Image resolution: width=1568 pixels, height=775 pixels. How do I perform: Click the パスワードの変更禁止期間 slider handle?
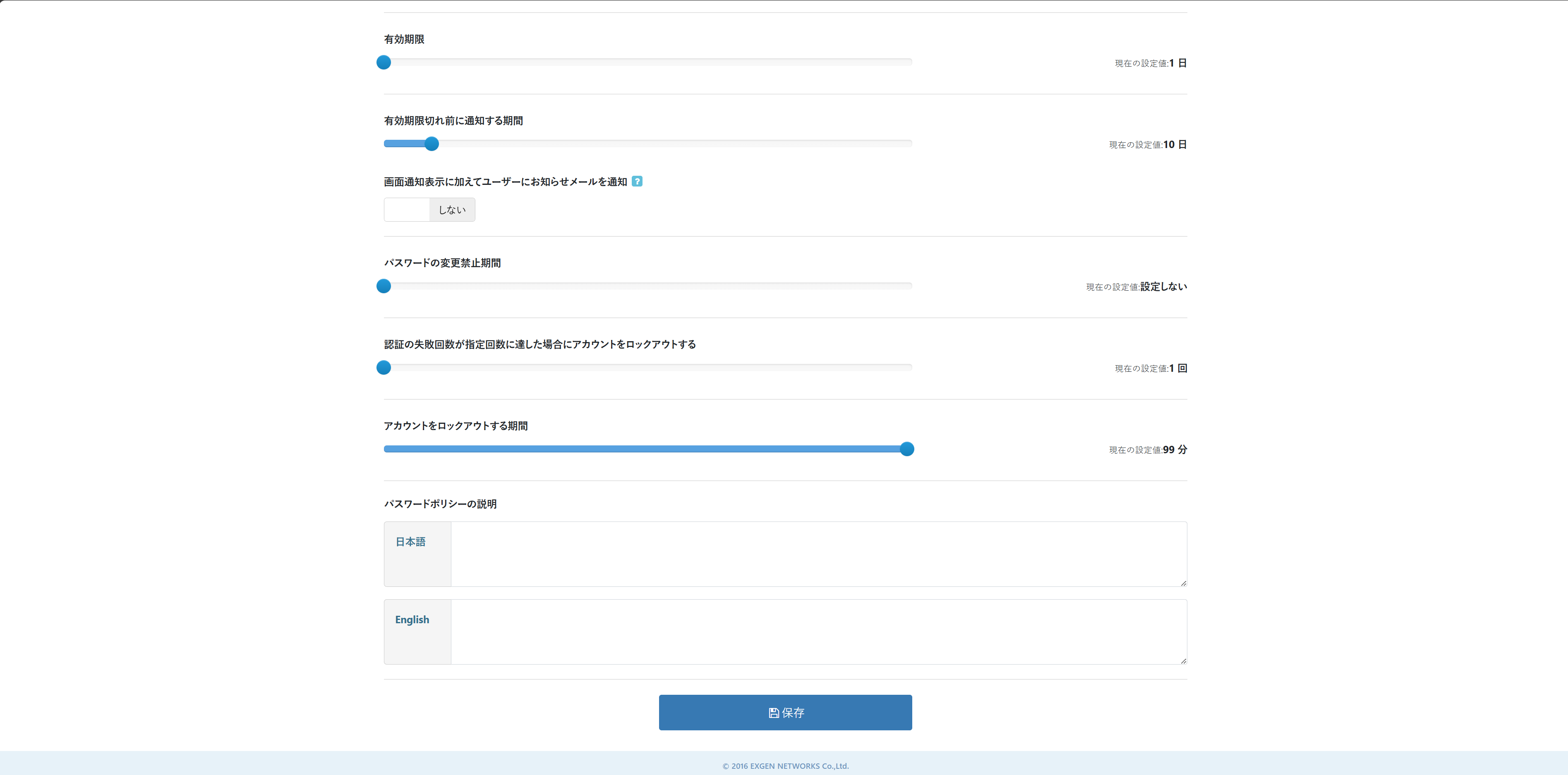(384, 286)
